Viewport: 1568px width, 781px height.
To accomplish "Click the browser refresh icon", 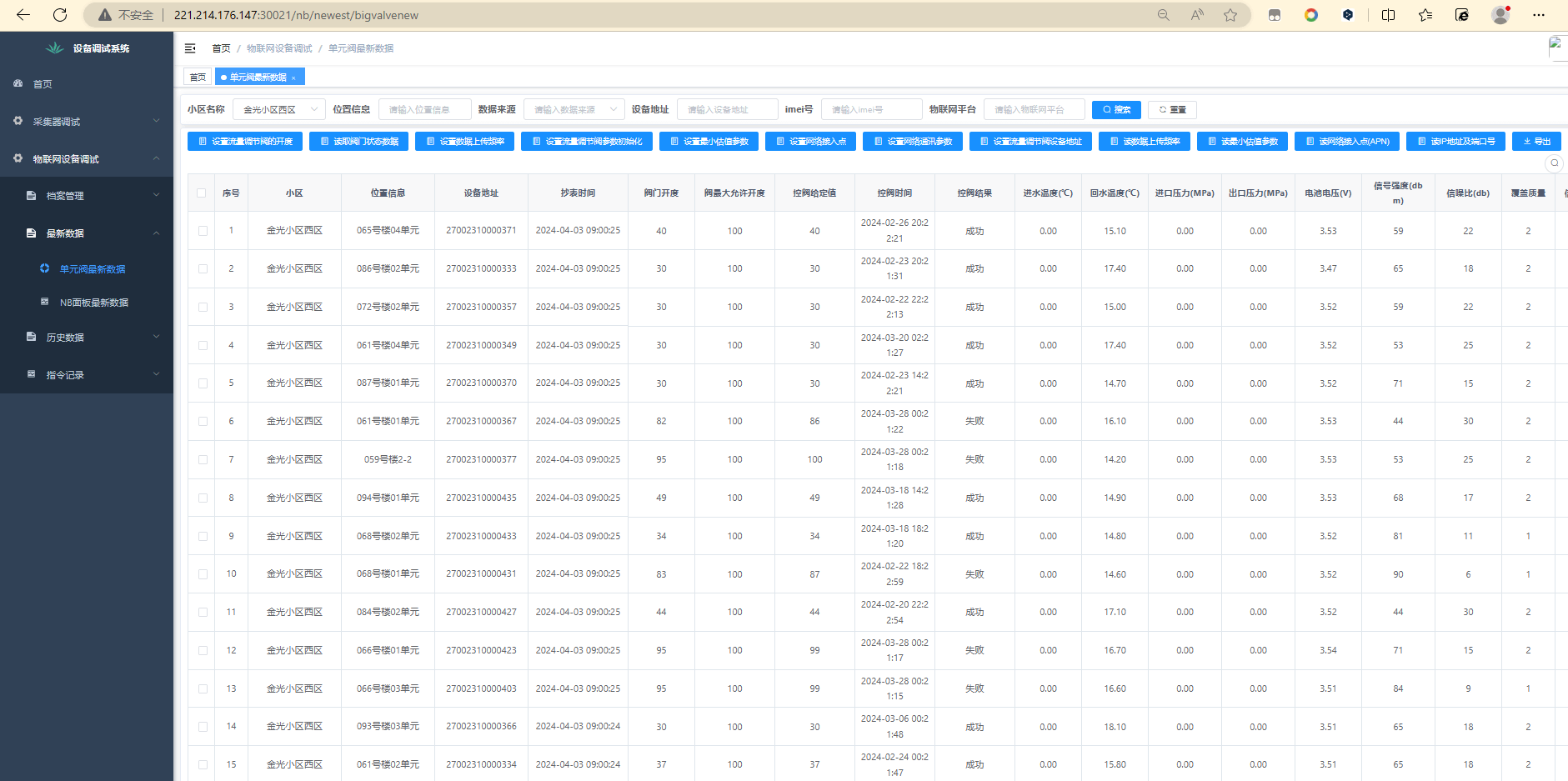I will coord(60,15).
